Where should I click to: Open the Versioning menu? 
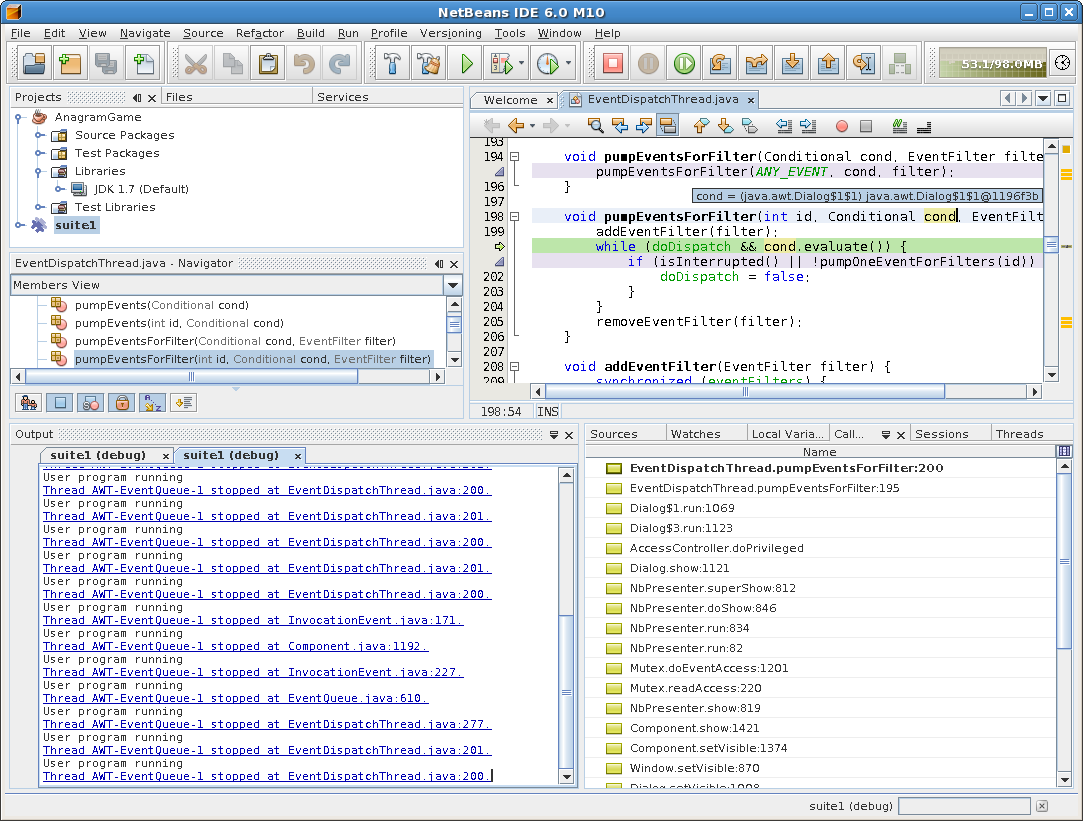click(450, 33)
